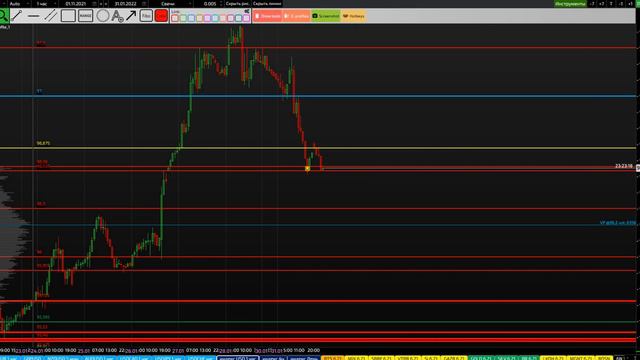Open the Si 6.21 instrument tab

tap(430, 358)
